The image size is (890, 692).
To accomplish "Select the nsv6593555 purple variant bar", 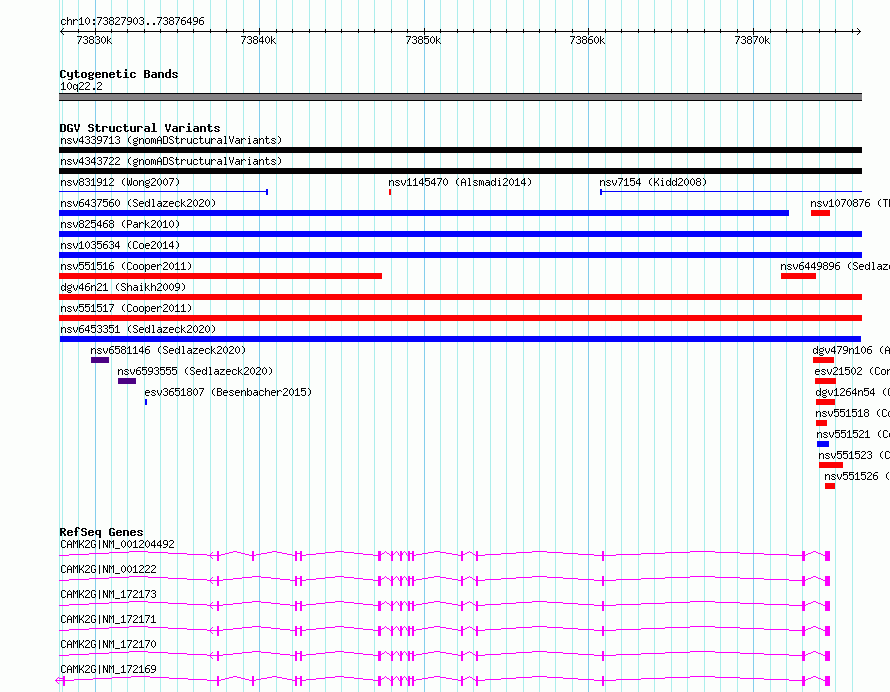I will point(127,381).
